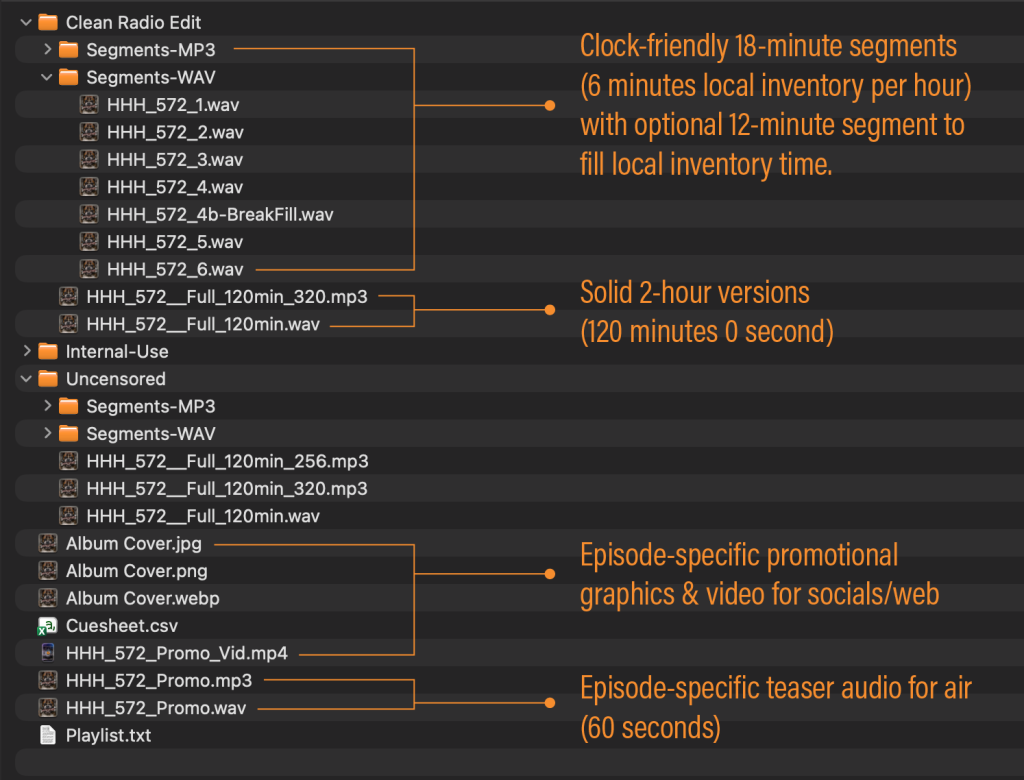Collapse Segments-WAV under Clean Radio Edit

tap(46, 77)
